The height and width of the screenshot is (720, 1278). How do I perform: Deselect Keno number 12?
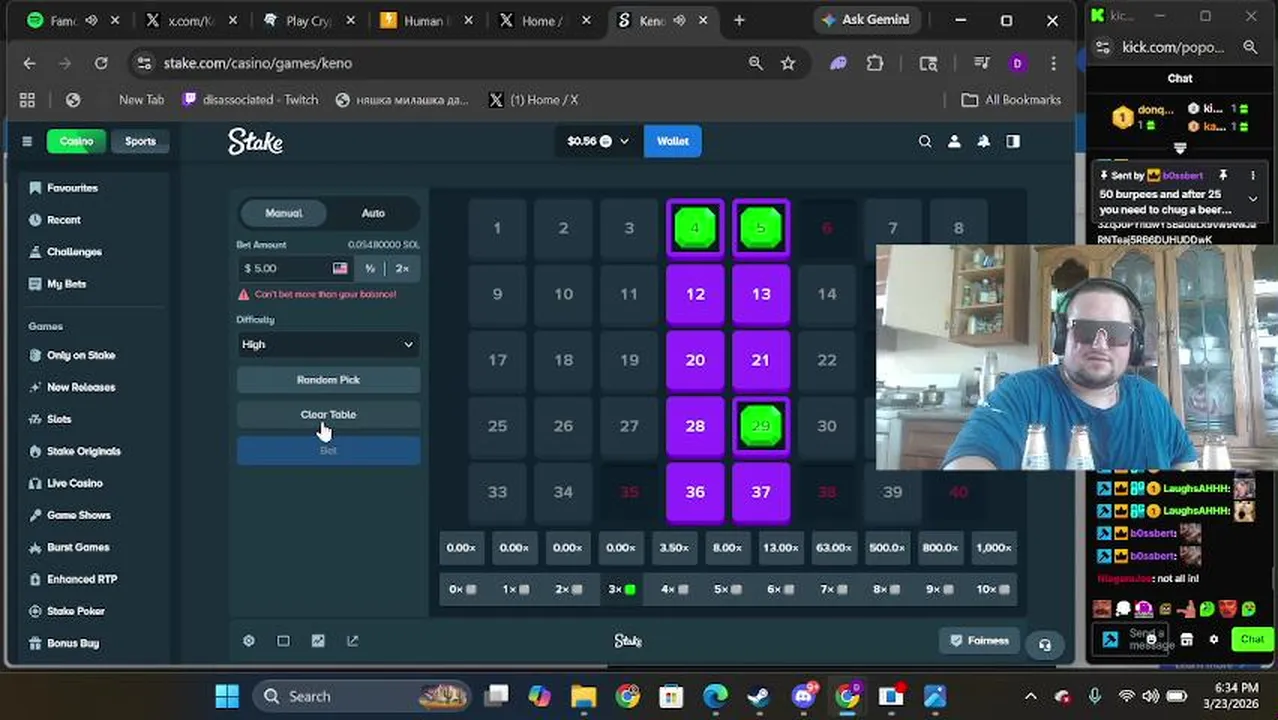[x=695, y=294]
